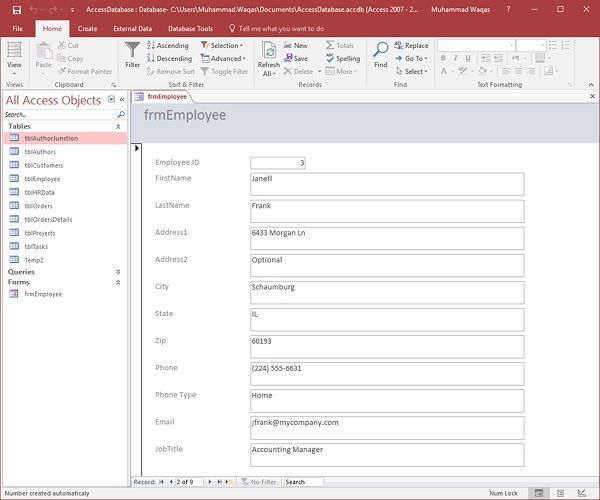Save the current record

tap(296, 59)
